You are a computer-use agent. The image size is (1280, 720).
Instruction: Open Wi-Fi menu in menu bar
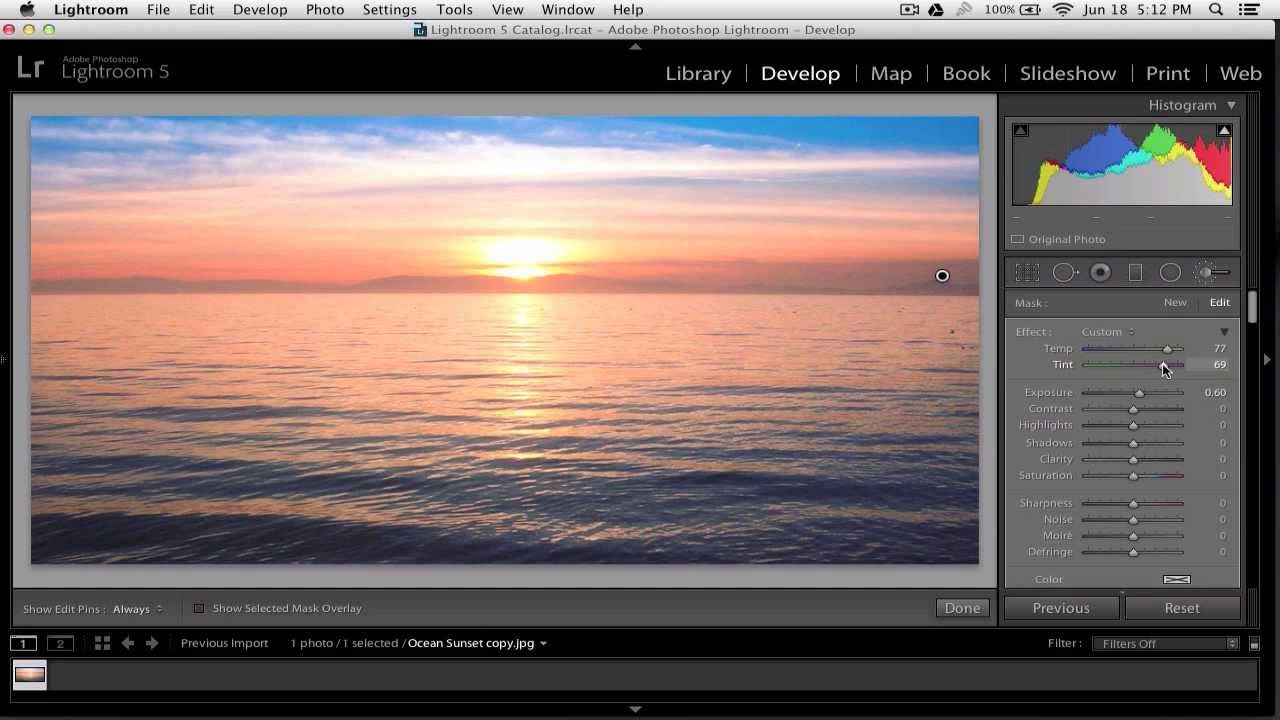tap(1063, 10)
